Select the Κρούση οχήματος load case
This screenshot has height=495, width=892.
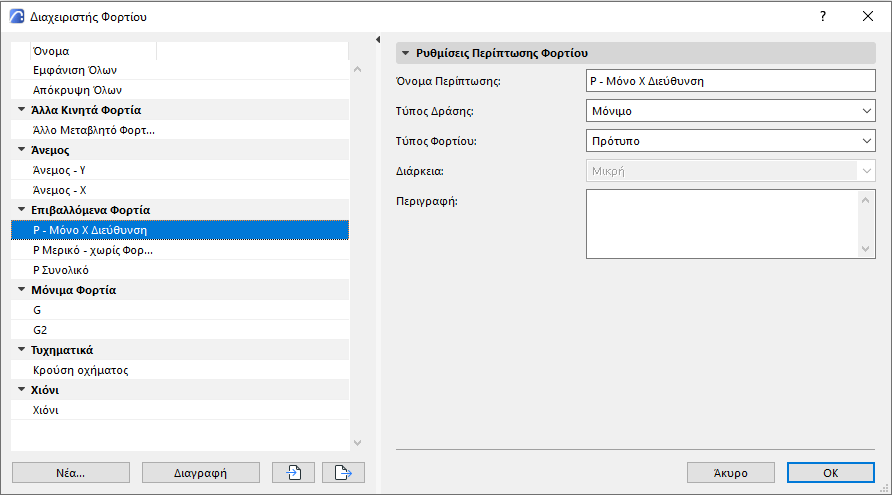(80, 370)
